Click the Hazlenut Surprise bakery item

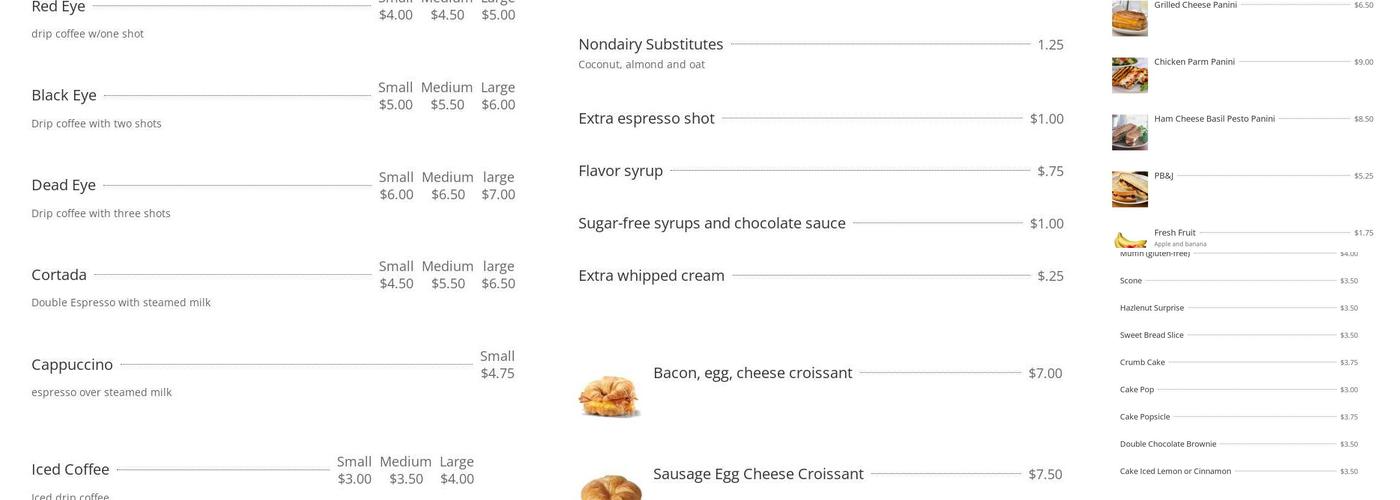[x=1151, y=308]
